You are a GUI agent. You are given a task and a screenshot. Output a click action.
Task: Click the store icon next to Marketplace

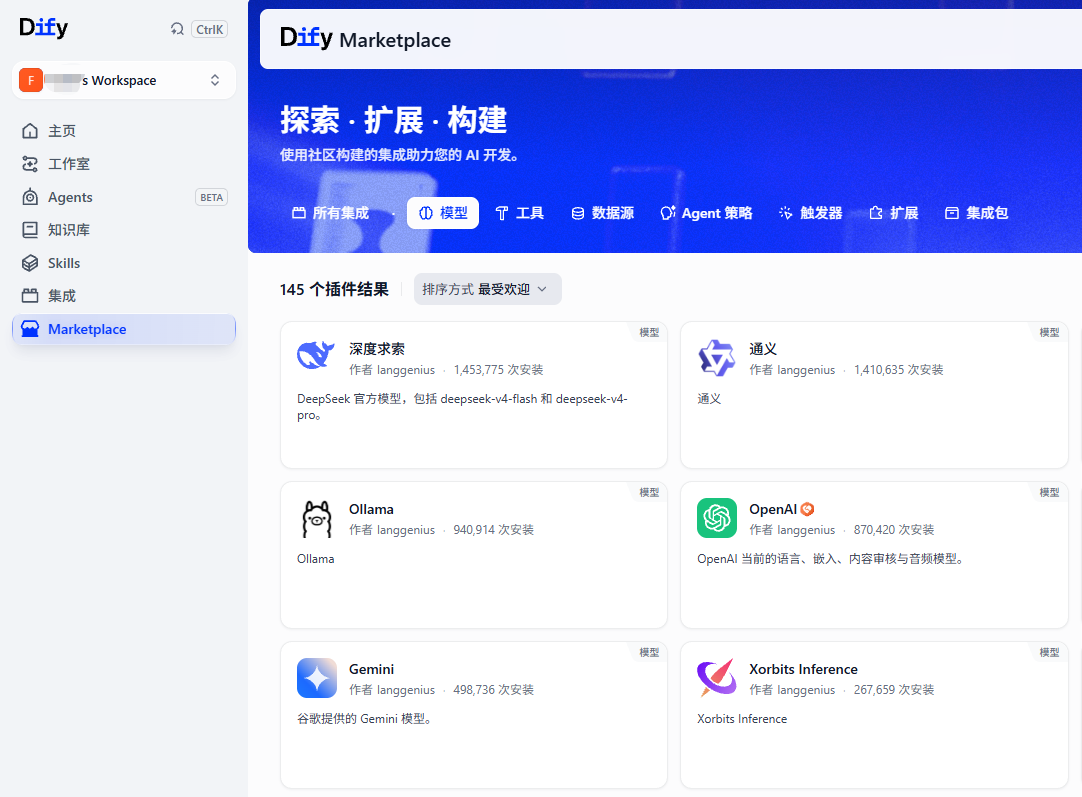point(30,329)
